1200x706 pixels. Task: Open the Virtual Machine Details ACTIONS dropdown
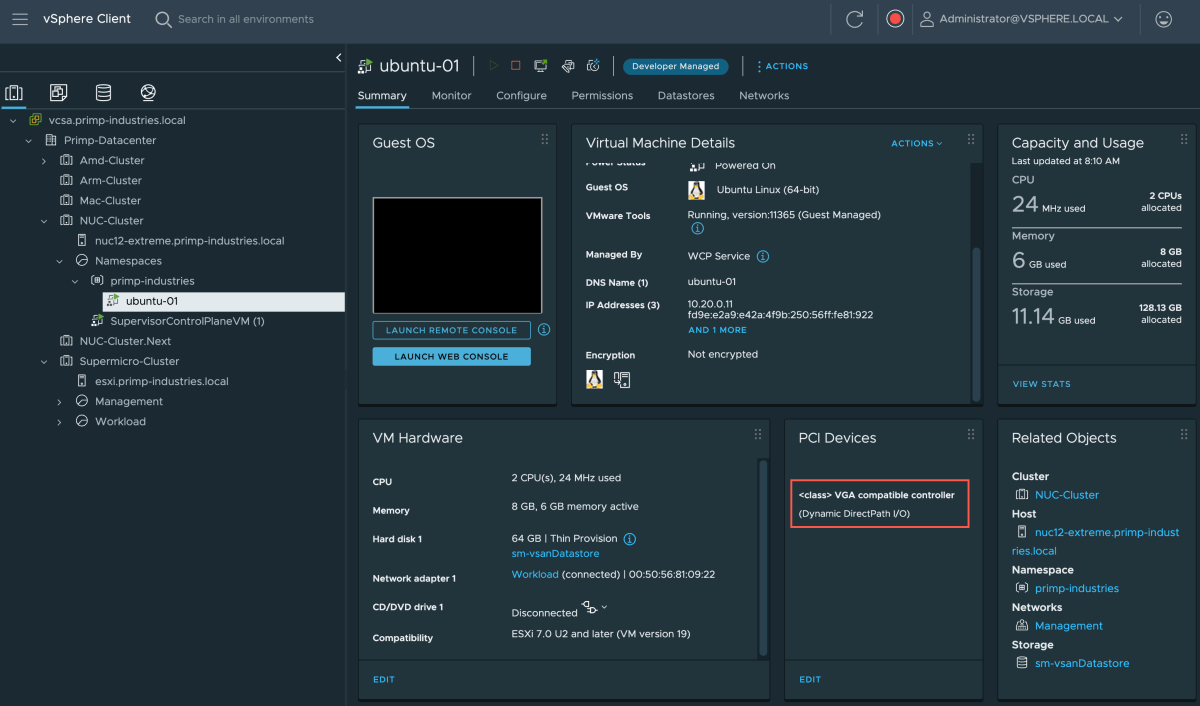point(917,143)
